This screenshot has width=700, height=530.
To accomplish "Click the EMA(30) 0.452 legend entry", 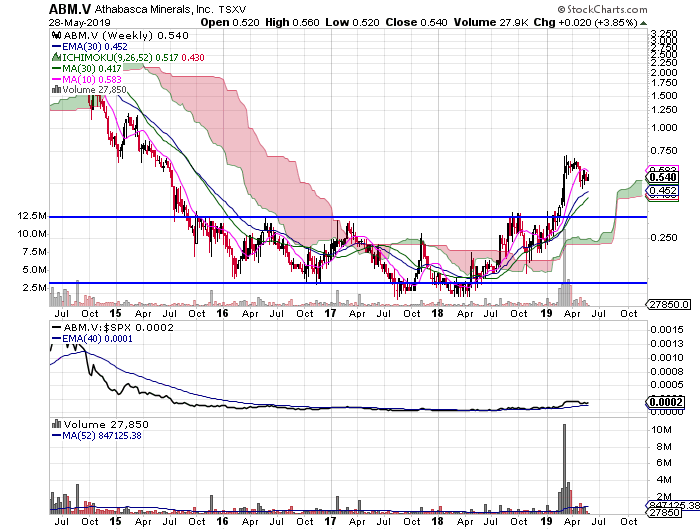I will point(90,46).
